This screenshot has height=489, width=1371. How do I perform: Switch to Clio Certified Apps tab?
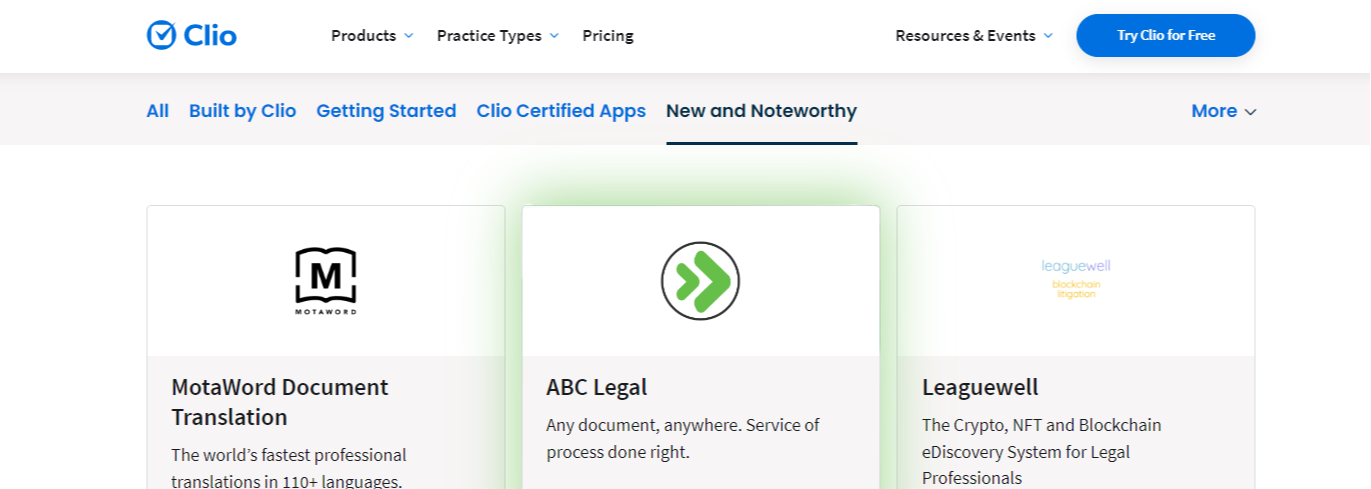click(x=561, y=111)
